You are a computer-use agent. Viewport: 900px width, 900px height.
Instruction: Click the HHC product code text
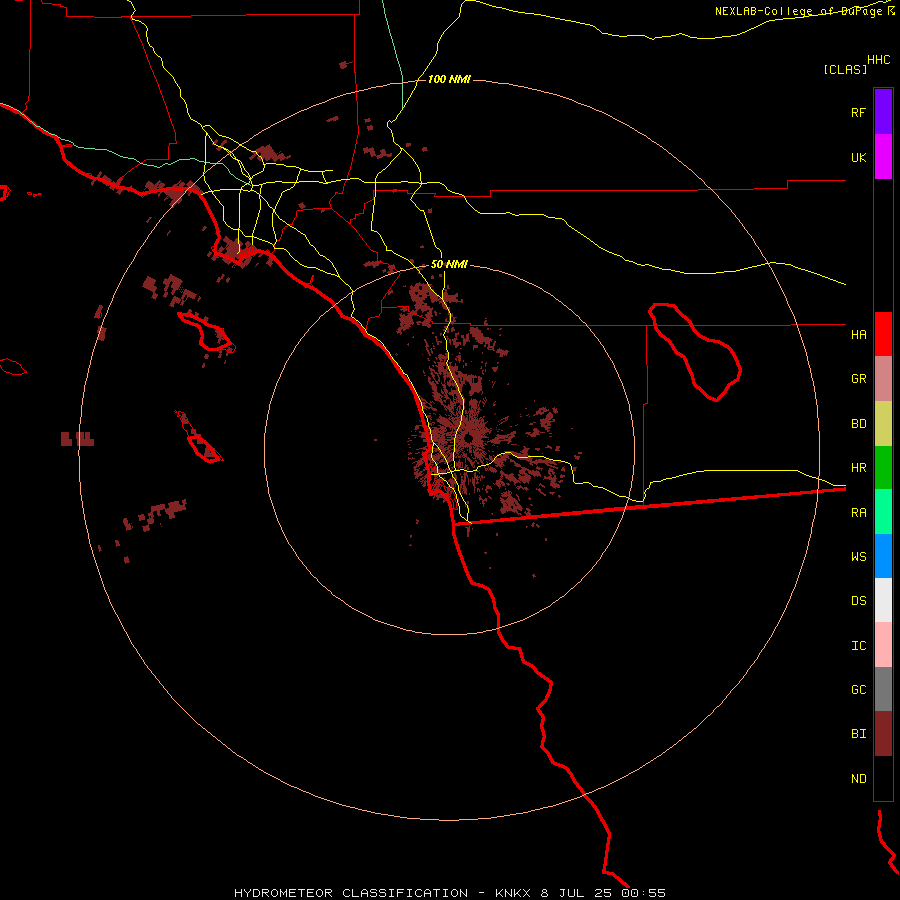click(x=878, y=60)
